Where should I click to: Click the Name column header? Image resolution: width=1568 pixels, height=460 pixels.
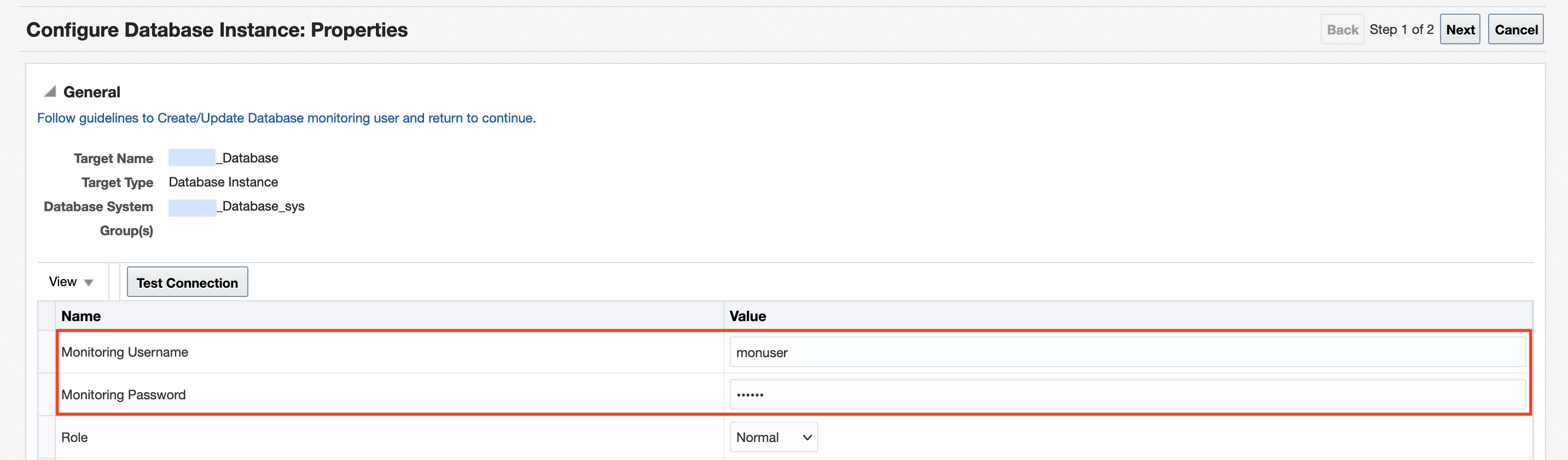(x=81, y=316)
